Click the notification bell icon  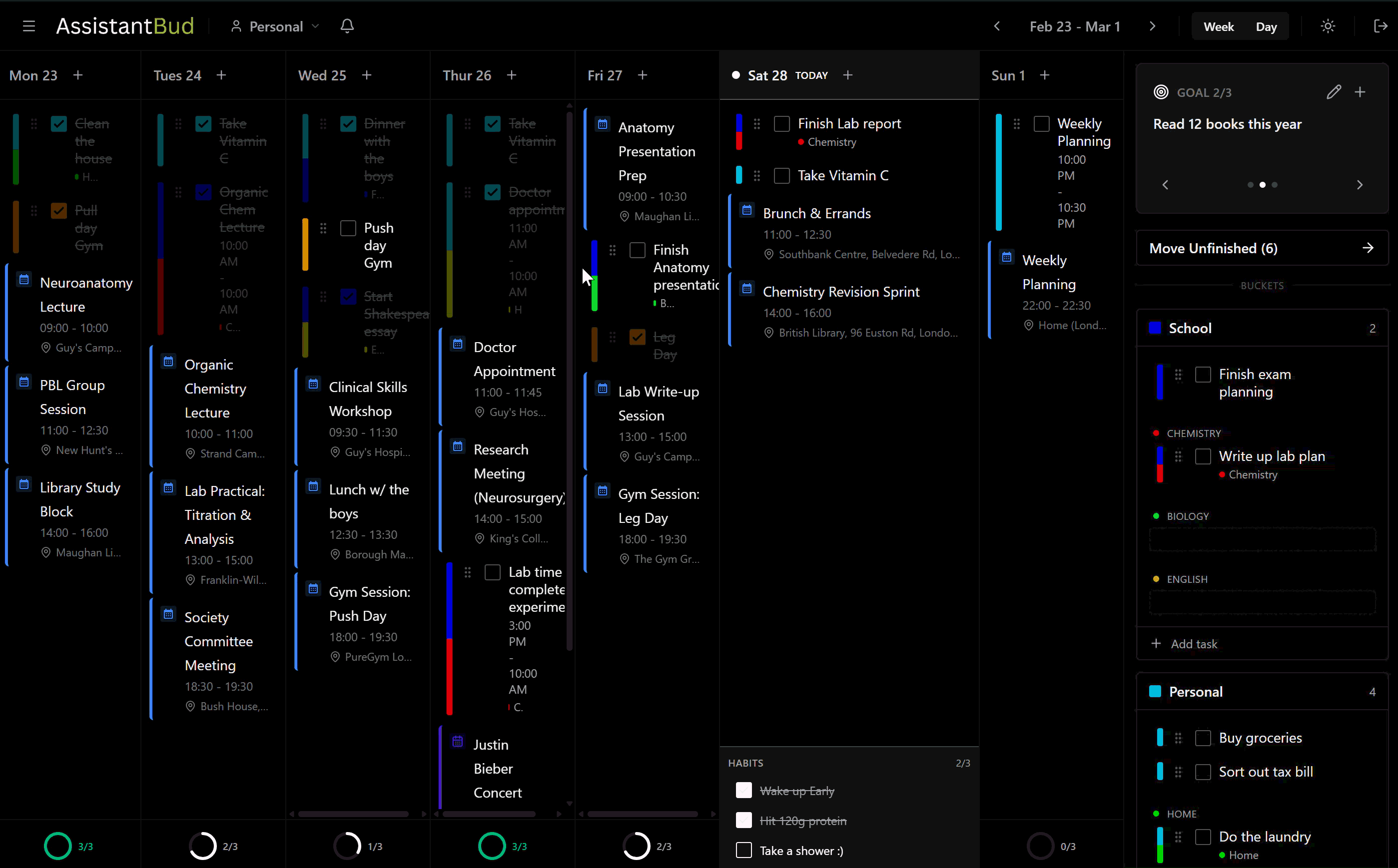pyautogui.click(x=346, y=26)
